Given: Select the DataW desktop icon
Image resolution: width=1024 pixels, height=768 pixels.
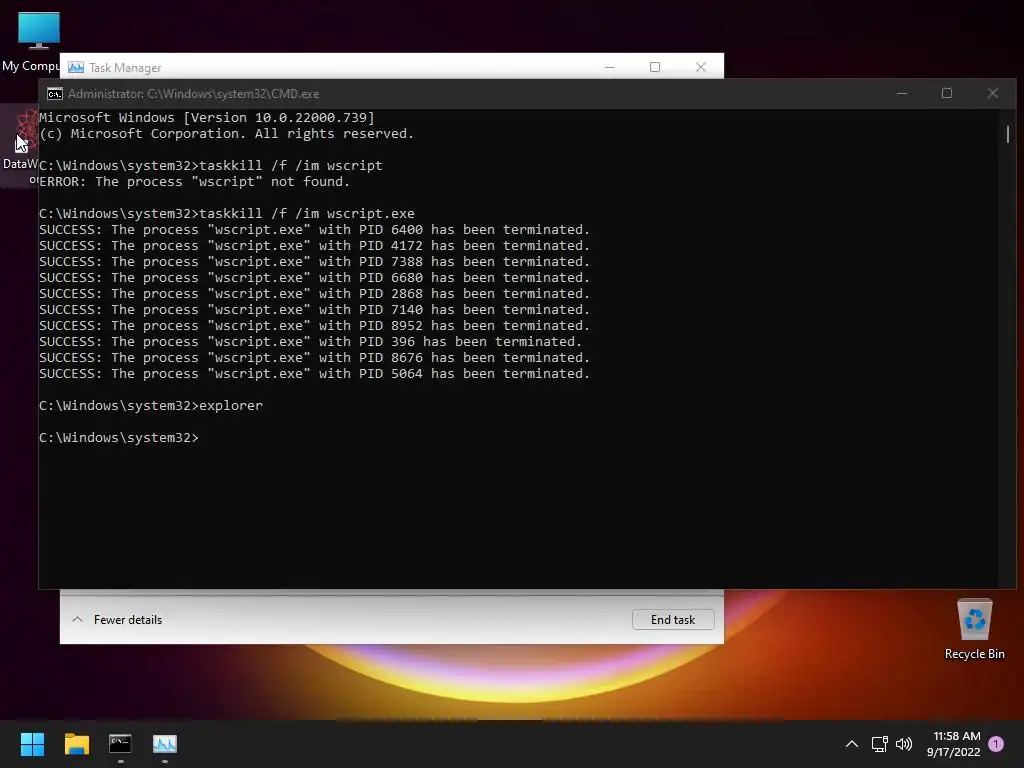Looking at the screenshot, I should [20, 145].
